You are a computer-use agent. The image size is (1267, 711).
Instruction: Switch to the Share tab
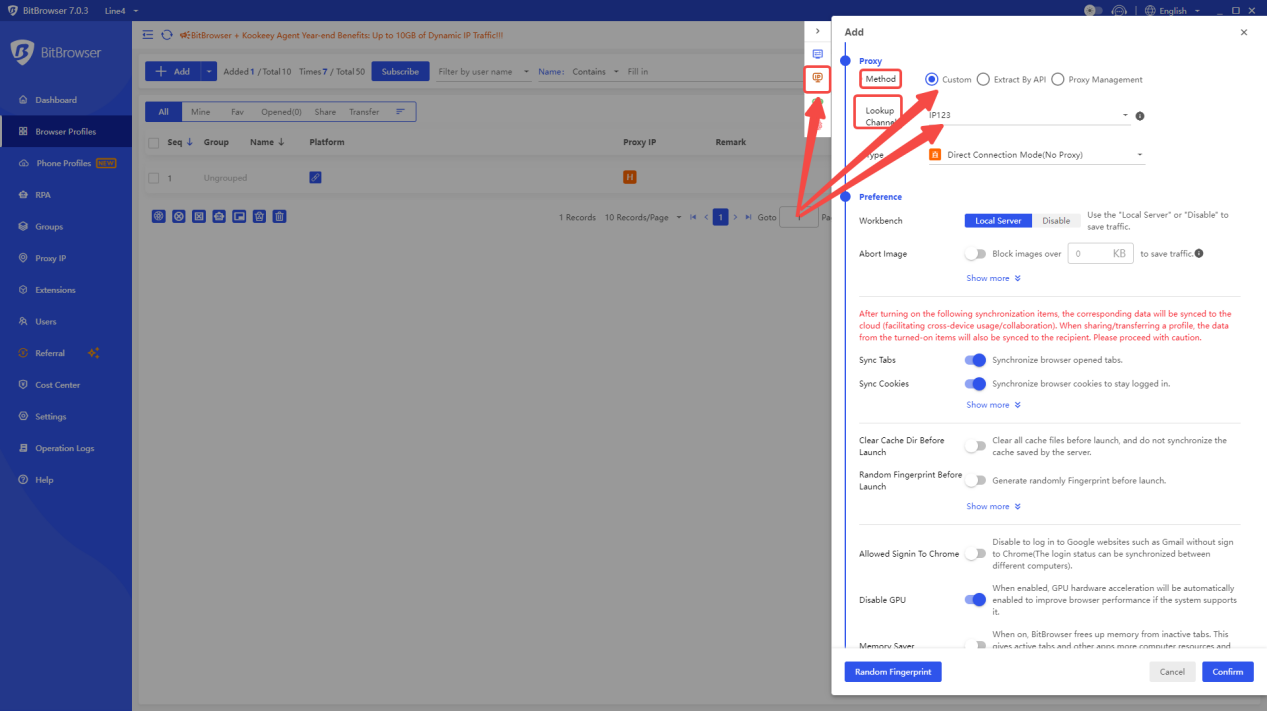325,112
